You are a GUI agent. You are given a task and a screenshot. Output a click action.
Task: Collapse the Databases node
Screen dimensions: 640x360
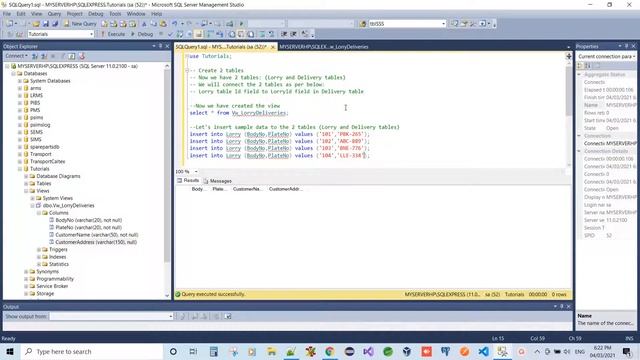click(13, 73)
